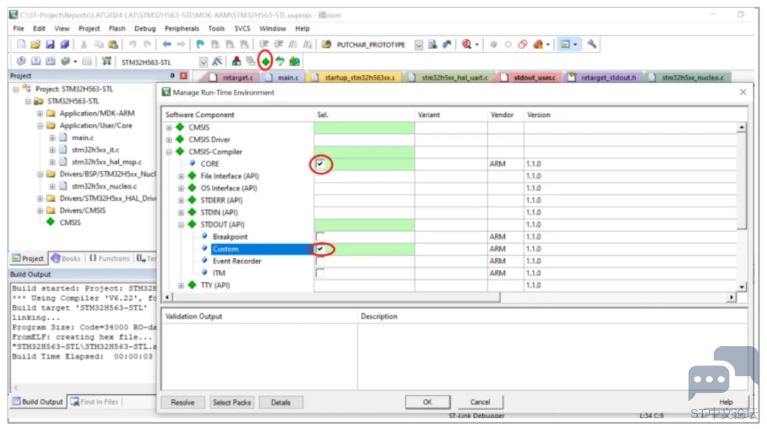Uncheck the CORE component checkbox

320,163
